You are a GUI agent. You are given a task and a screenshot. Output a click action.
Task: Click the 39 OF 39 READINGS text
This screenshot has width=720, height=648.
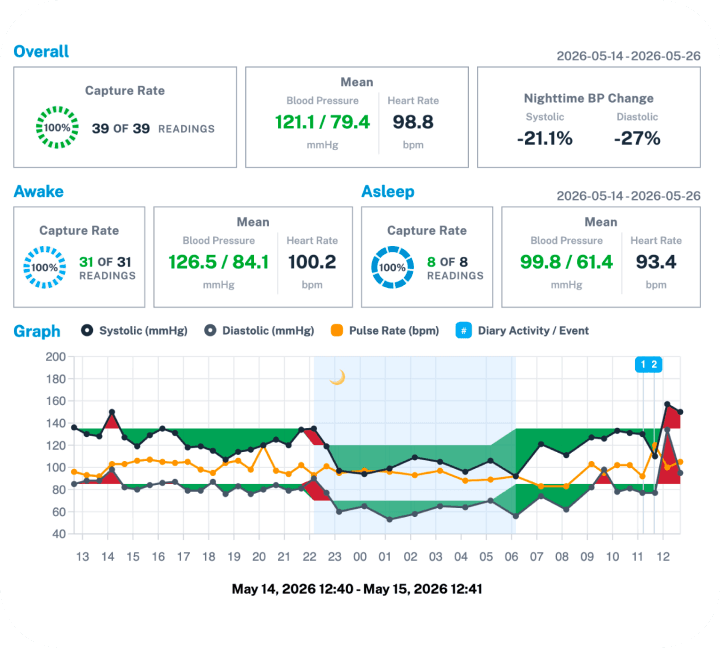pyautogui.click(x=153, y=129)
